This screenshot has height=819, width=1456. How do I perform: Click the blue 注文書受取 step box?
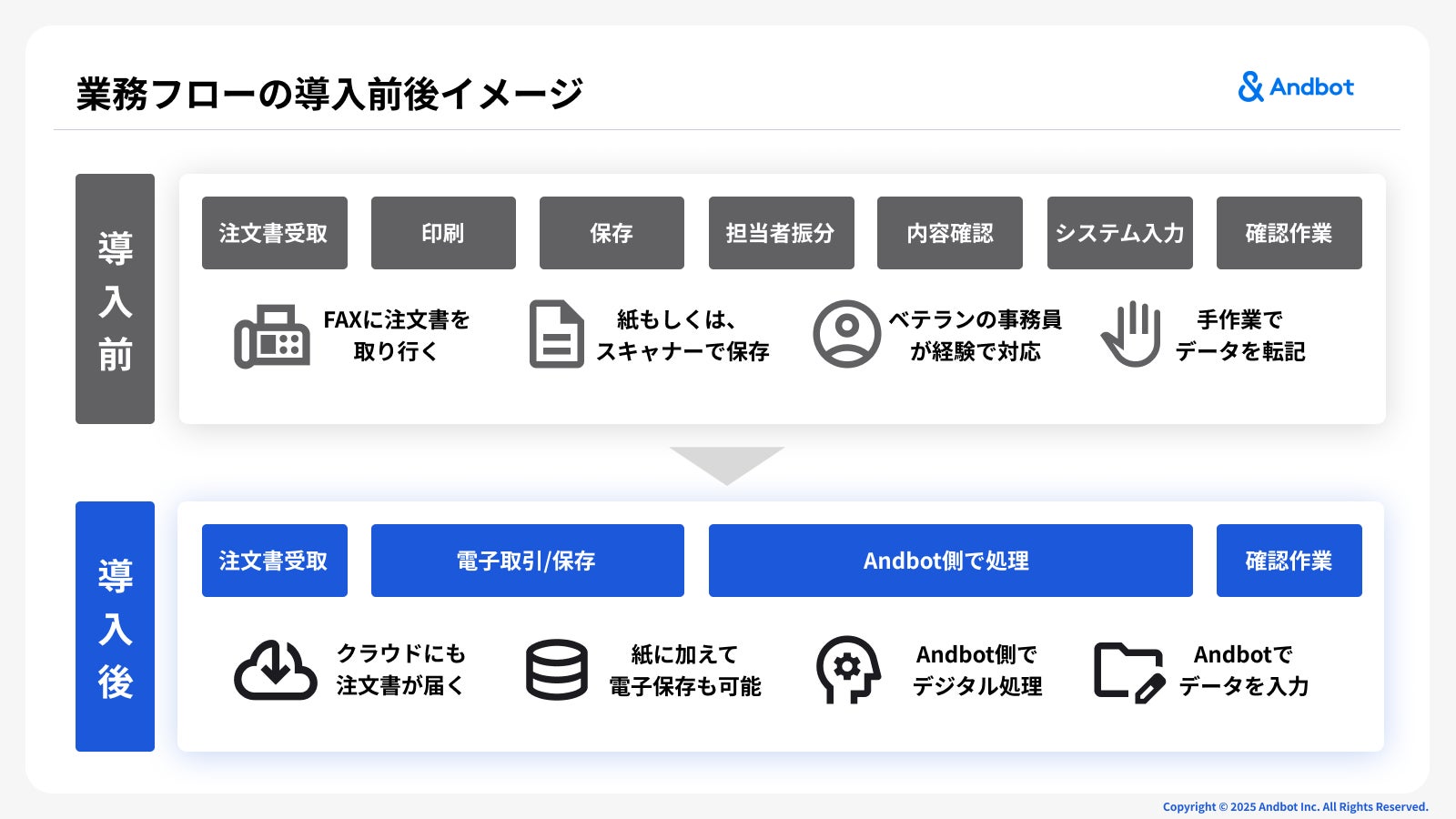point(275,561)
